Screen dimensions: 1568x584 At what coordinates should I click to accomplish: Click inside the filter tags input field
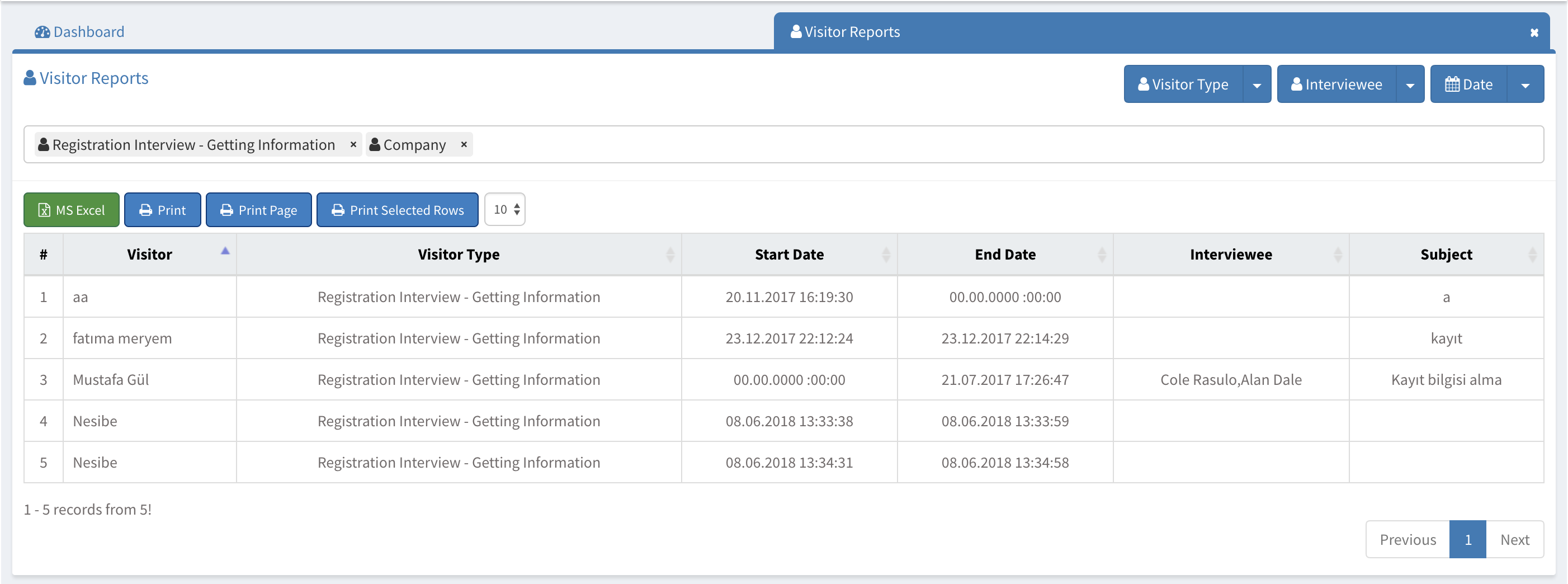point(974,145)
